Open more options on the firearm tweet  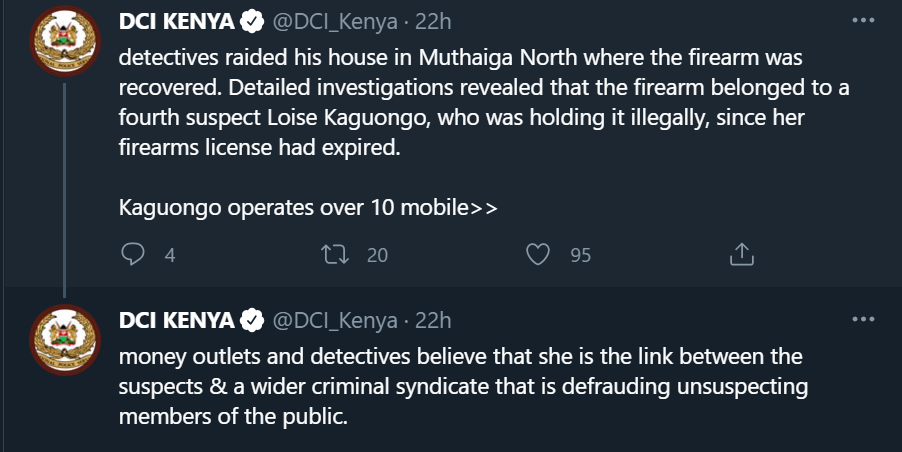click(x=862, y=20)
